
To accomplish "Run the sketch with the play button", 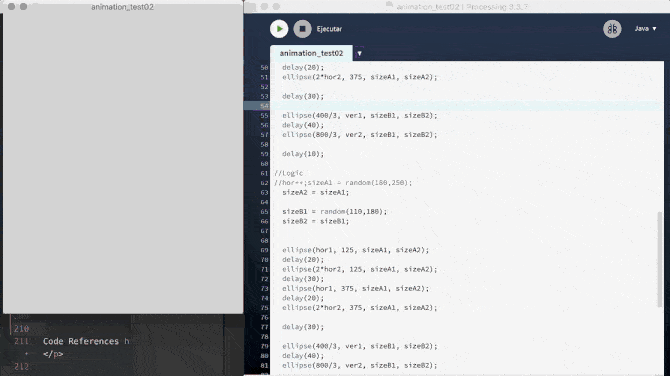I will (279, 29).
